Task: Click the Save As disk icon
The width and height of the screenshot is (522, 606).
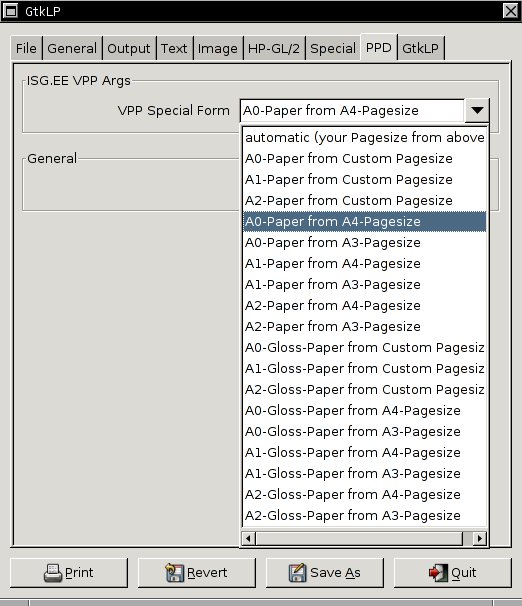Action: 297,573
